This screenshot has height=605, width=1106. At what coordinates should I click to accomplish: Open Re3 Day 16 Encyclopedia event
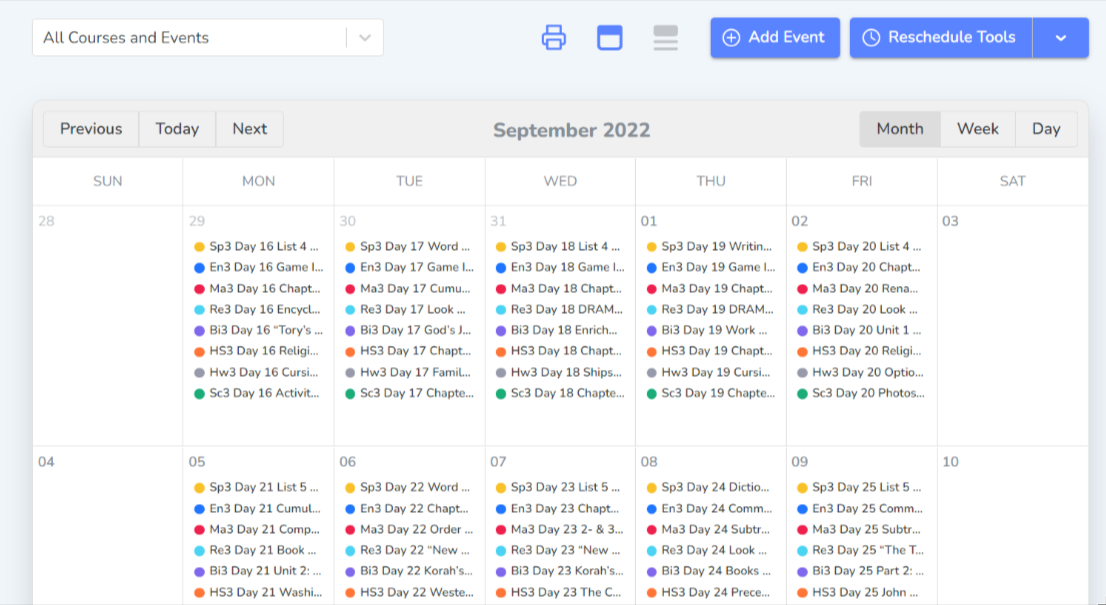click(257, 310)
